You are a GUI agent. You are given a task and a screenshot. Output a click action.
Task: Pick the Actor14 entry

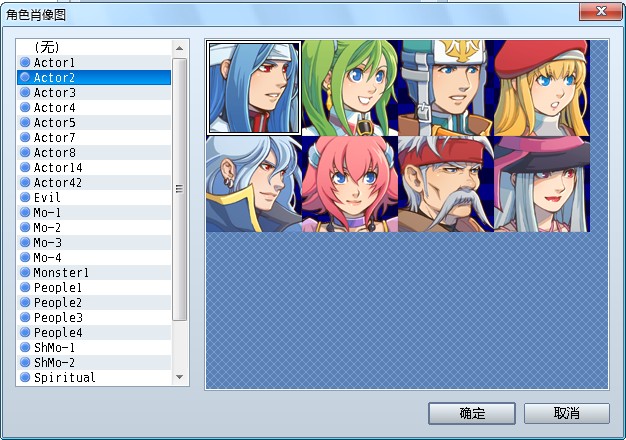(x=94, y=167)
